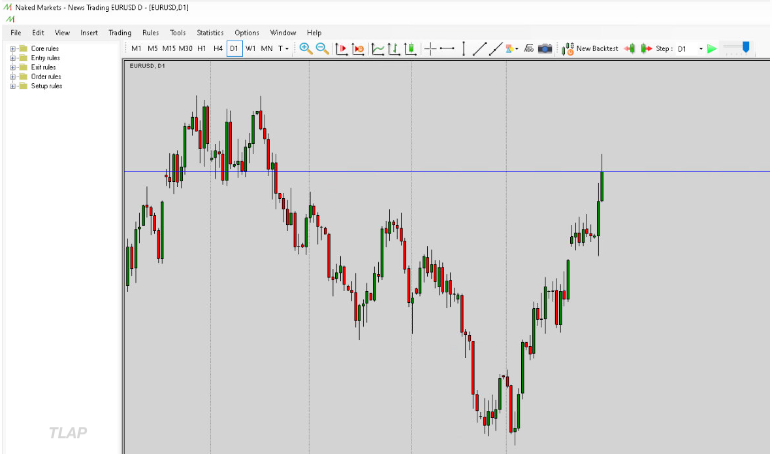Select the M1 timeframe
The width and height of the screenshot is (772, 456).
pos(136,48)
